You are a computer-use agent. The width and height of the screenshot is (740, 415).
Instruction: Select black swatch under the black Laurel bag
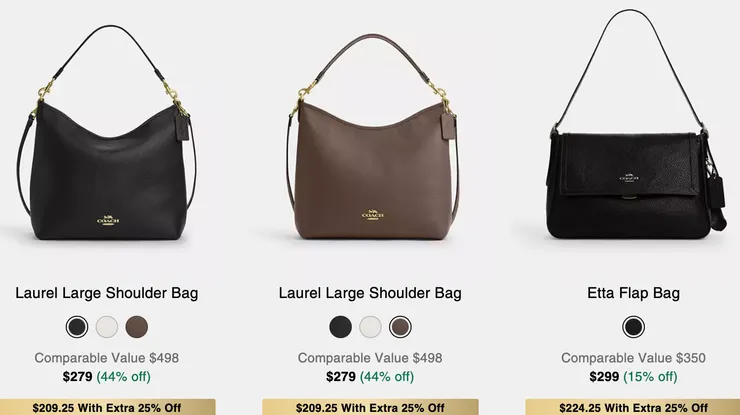[77, 327]
